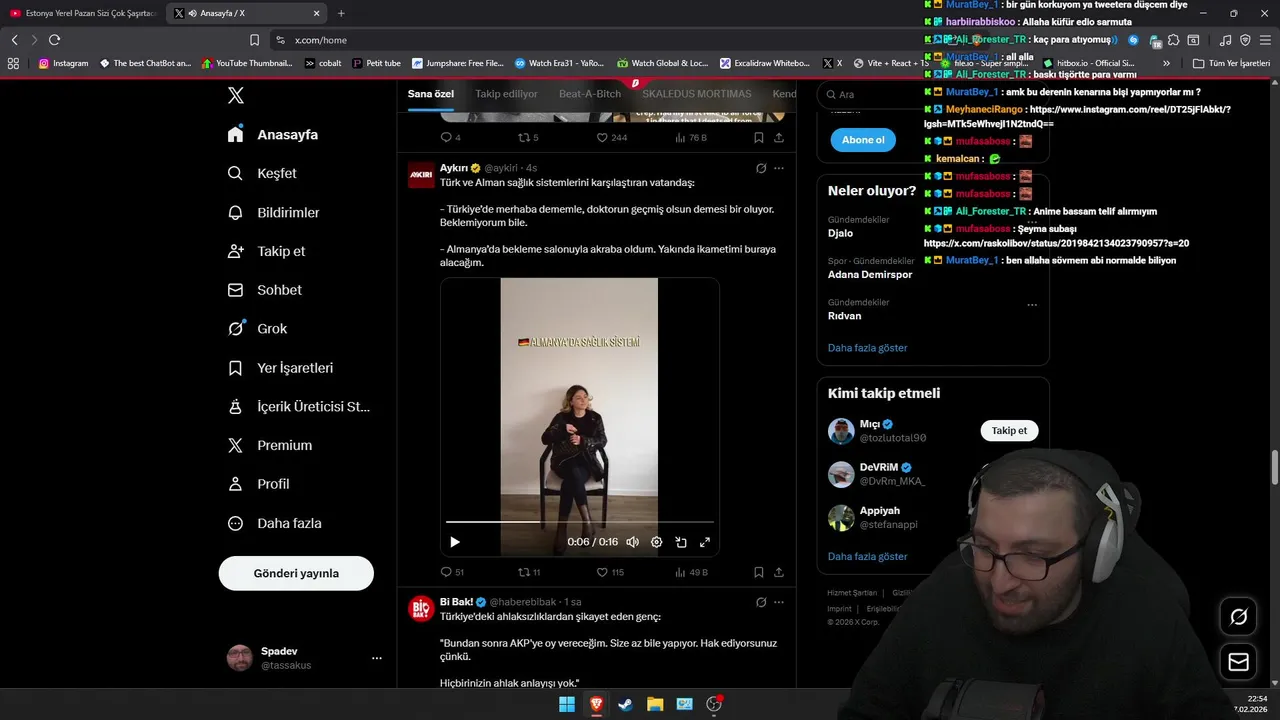
Task: Share the top post showing 76 B views
Action: coord(779,137)
